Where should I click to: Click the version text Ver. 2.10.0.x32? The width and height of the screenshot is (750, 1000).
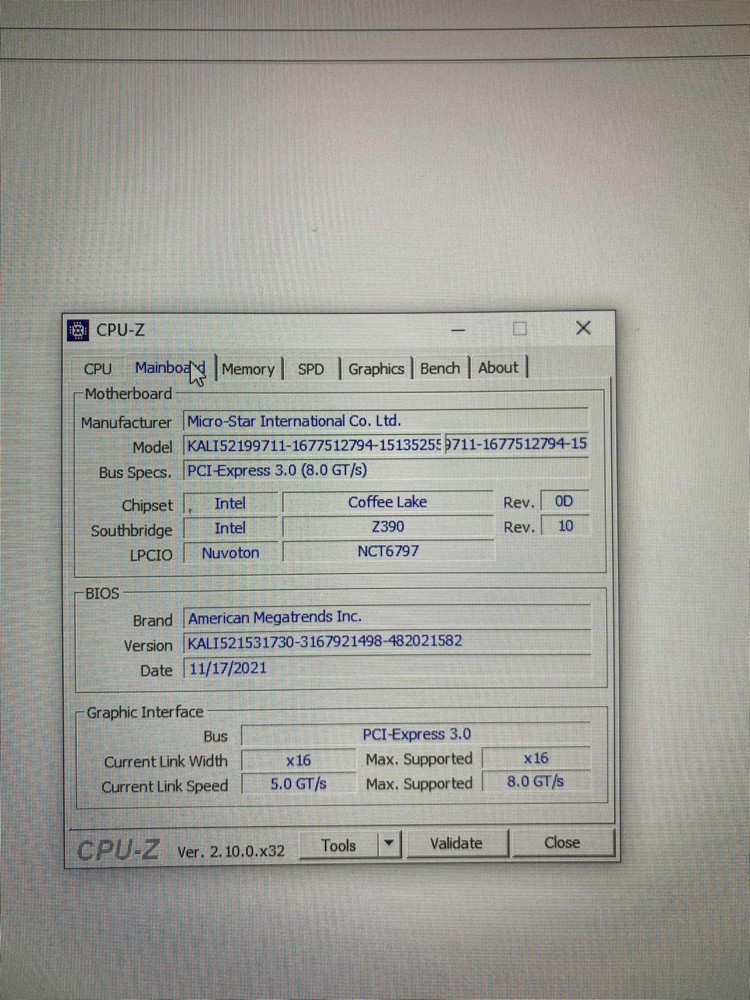coord(231,851)
